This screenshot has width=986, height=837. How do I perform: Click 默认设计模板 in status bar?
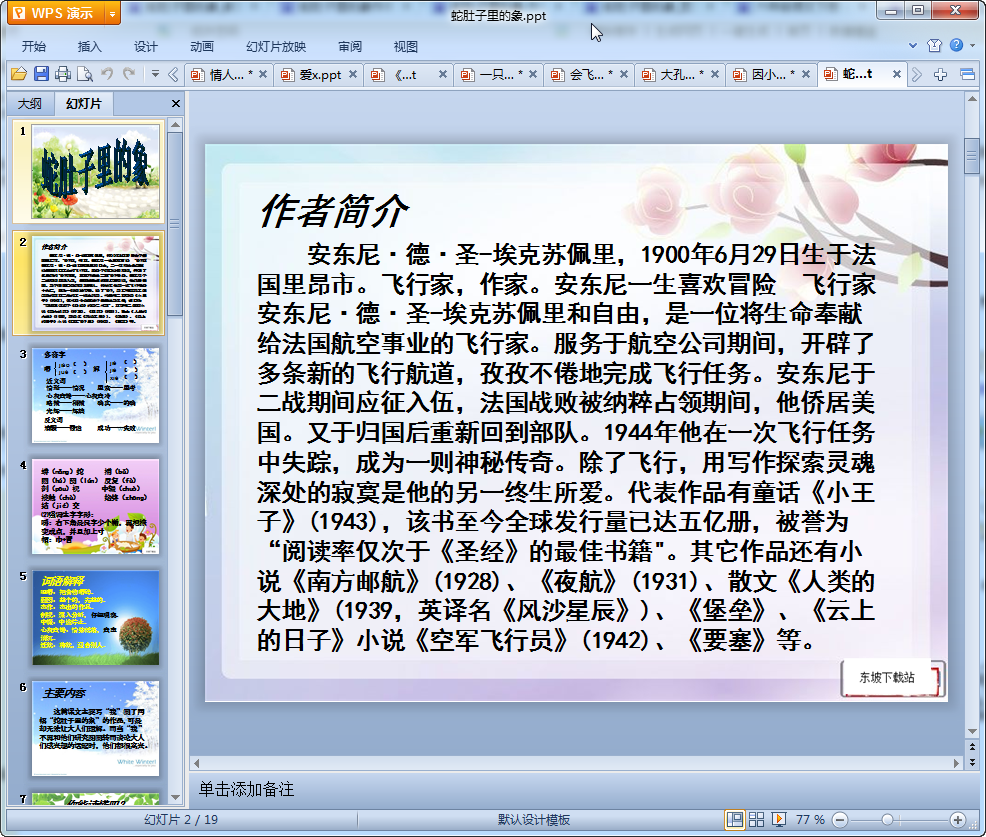click(x=534, y=820)
